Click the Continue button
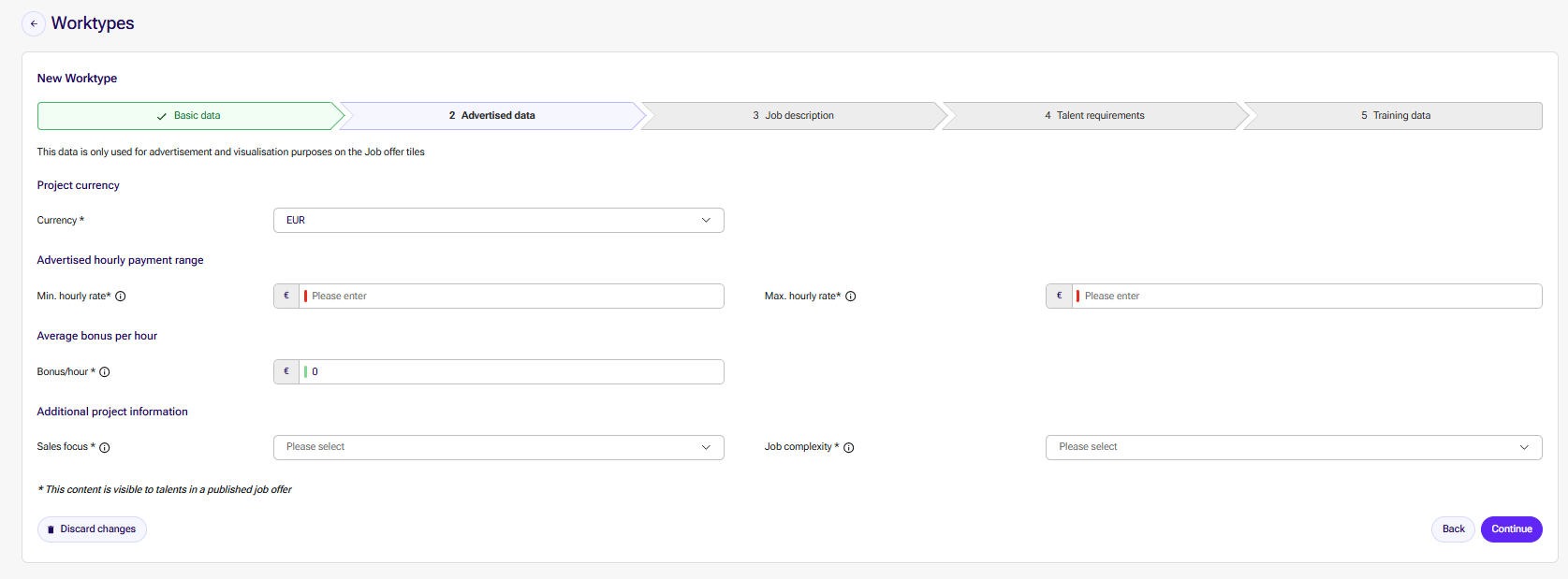Image resolution: width=1568 pixels, height=579 pixels. (x=1512, y=529)
